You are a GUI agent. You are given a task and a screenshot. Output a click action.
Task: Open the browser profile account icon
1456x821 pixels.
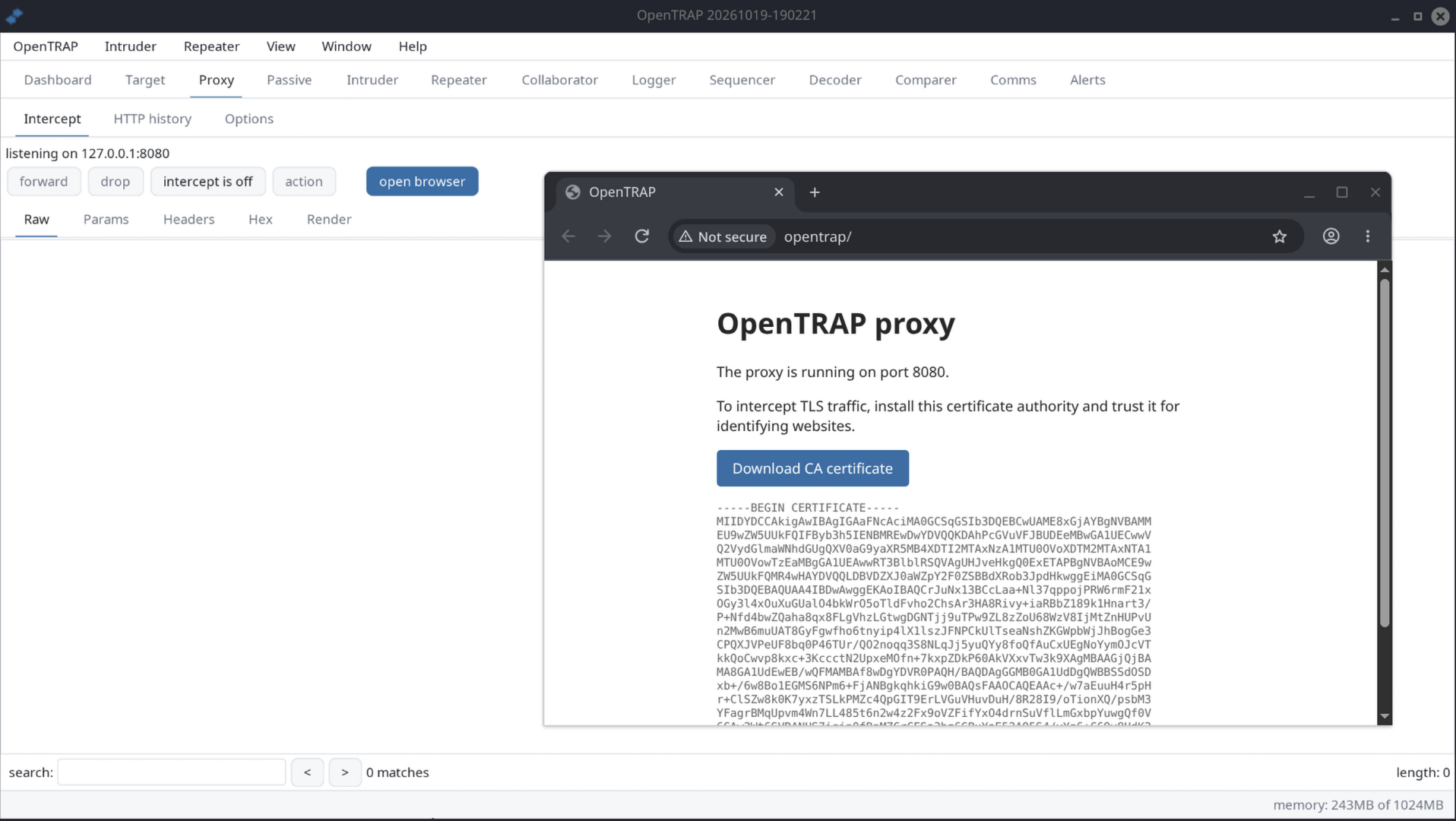[x=1331, y=236]
